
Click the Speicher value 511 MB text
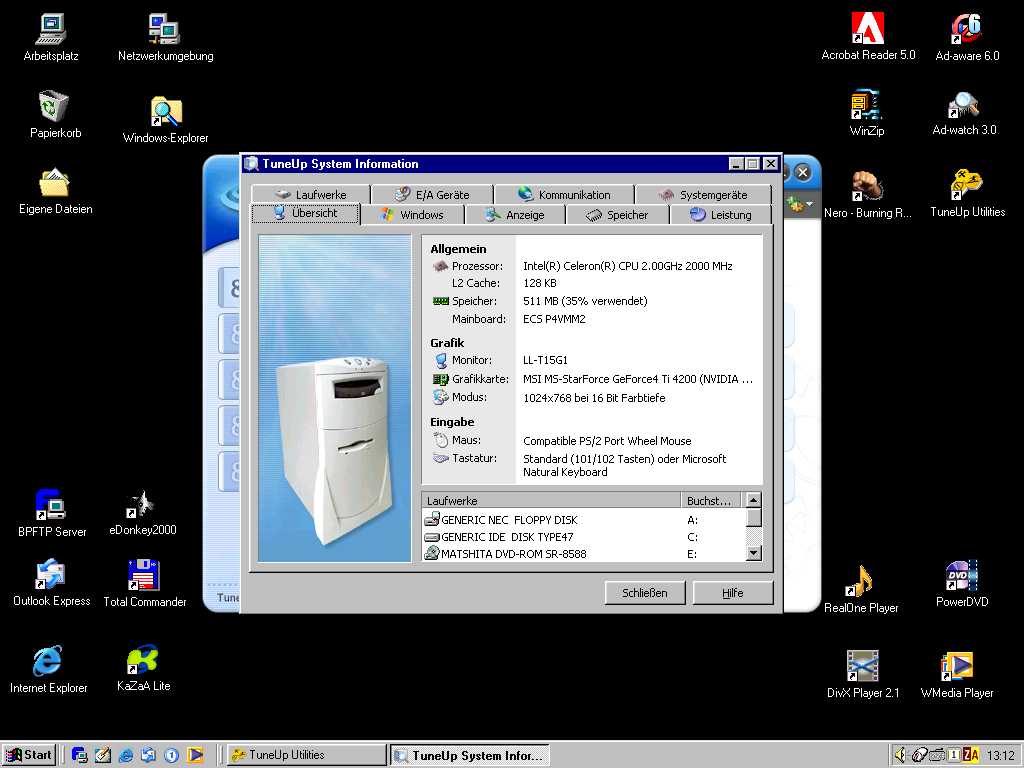585,301
